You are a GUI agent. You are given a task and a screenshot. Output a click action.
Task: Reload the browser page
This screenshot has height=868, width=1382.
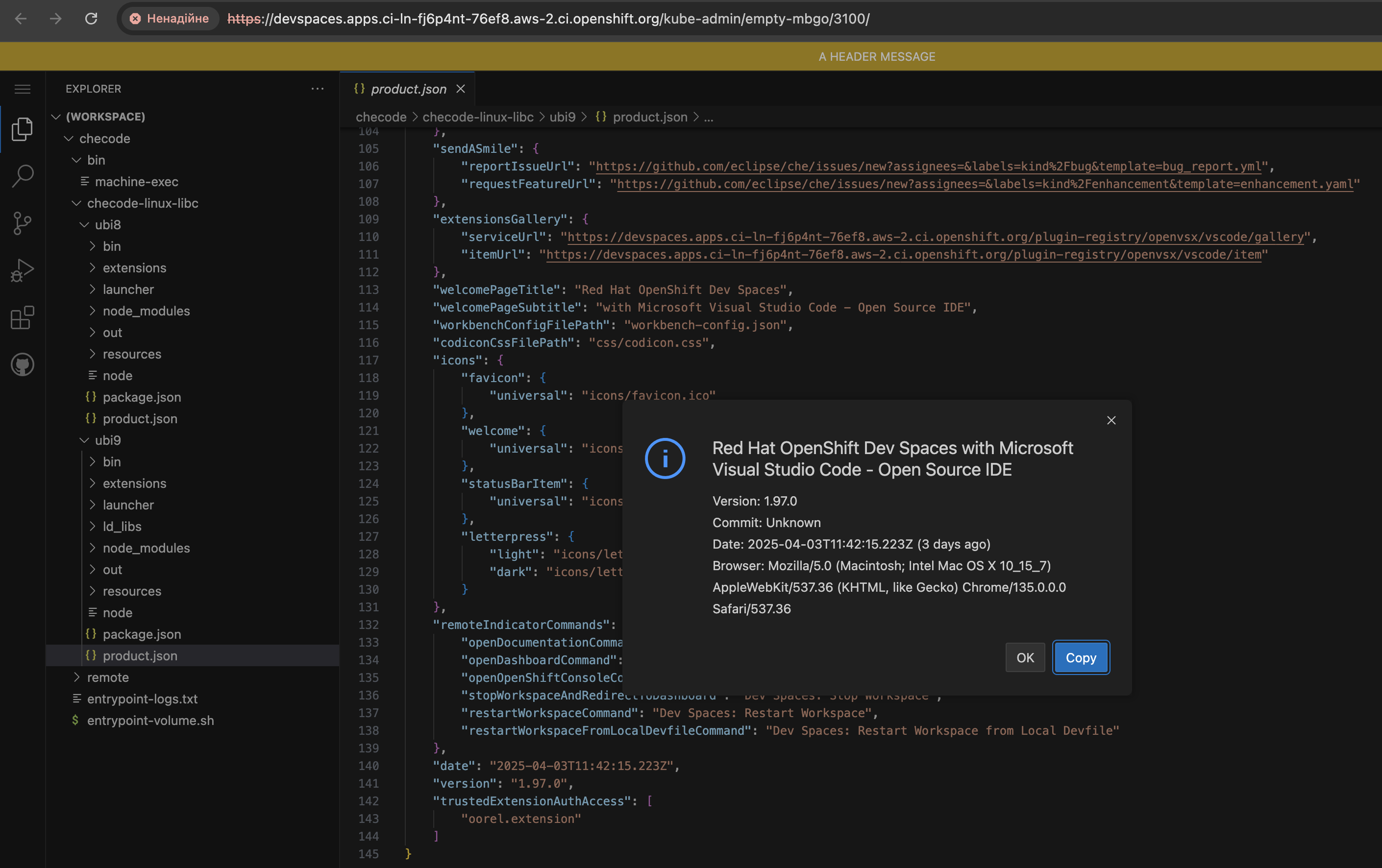tap(91, 18)
